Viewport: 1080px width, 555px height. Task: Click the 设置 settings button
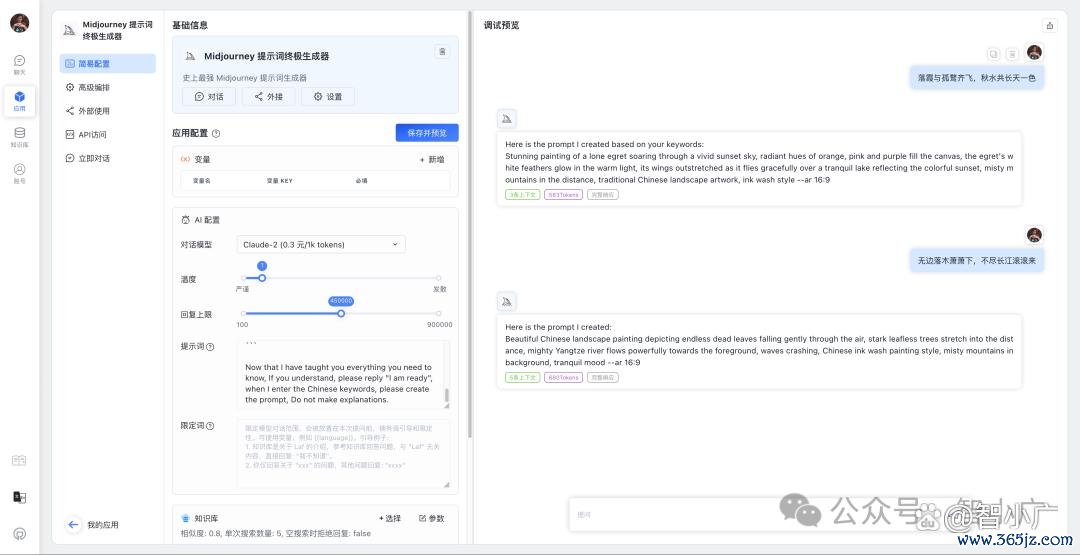click(x=328, y=97)
